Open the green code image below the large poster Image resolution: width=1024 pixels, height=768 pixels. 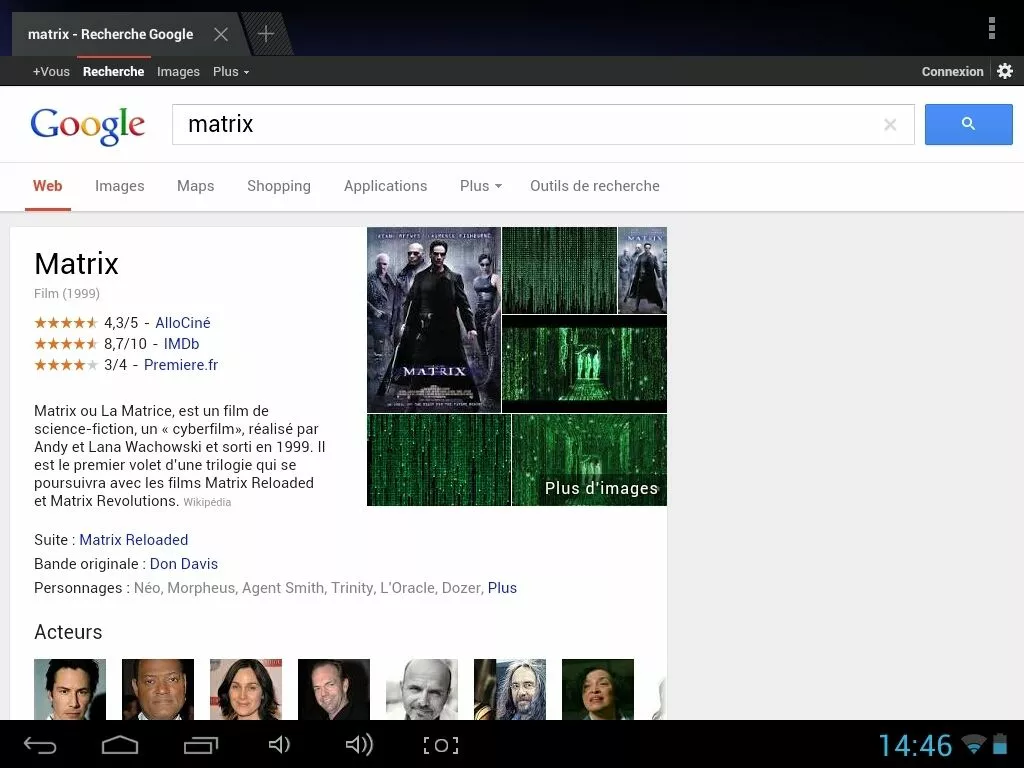pyautogui.click(x=439, y=460)
